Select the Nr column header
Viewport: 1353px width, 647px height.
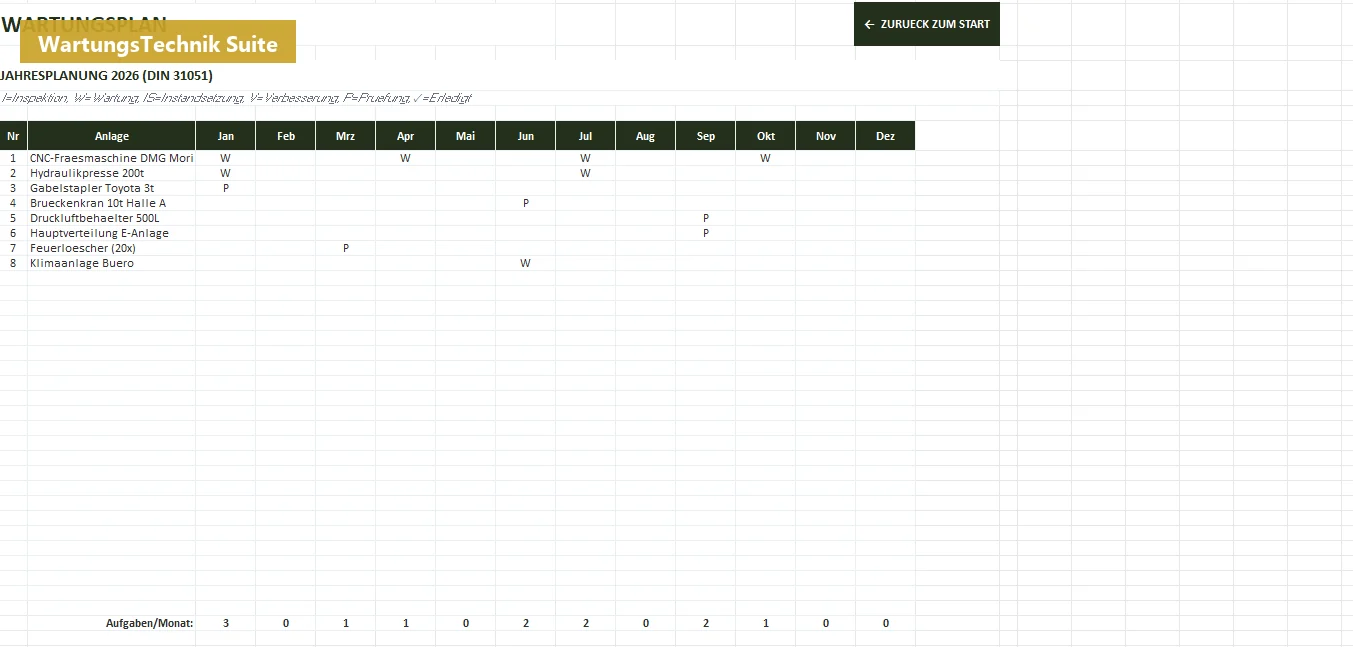coord(13,136)
